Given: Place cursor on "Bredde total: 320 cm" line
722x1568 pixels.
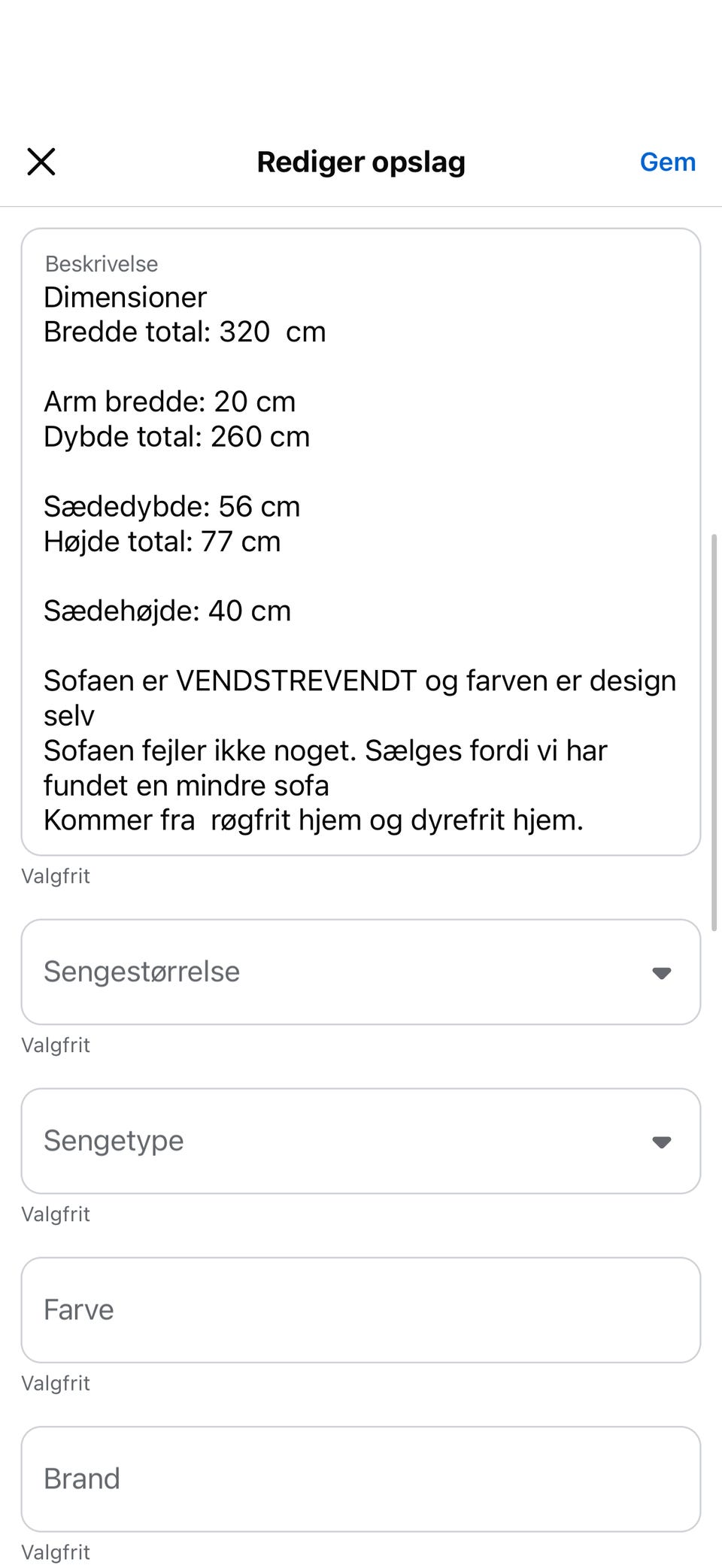Looking at the screenshot, I should coord(184,332).
